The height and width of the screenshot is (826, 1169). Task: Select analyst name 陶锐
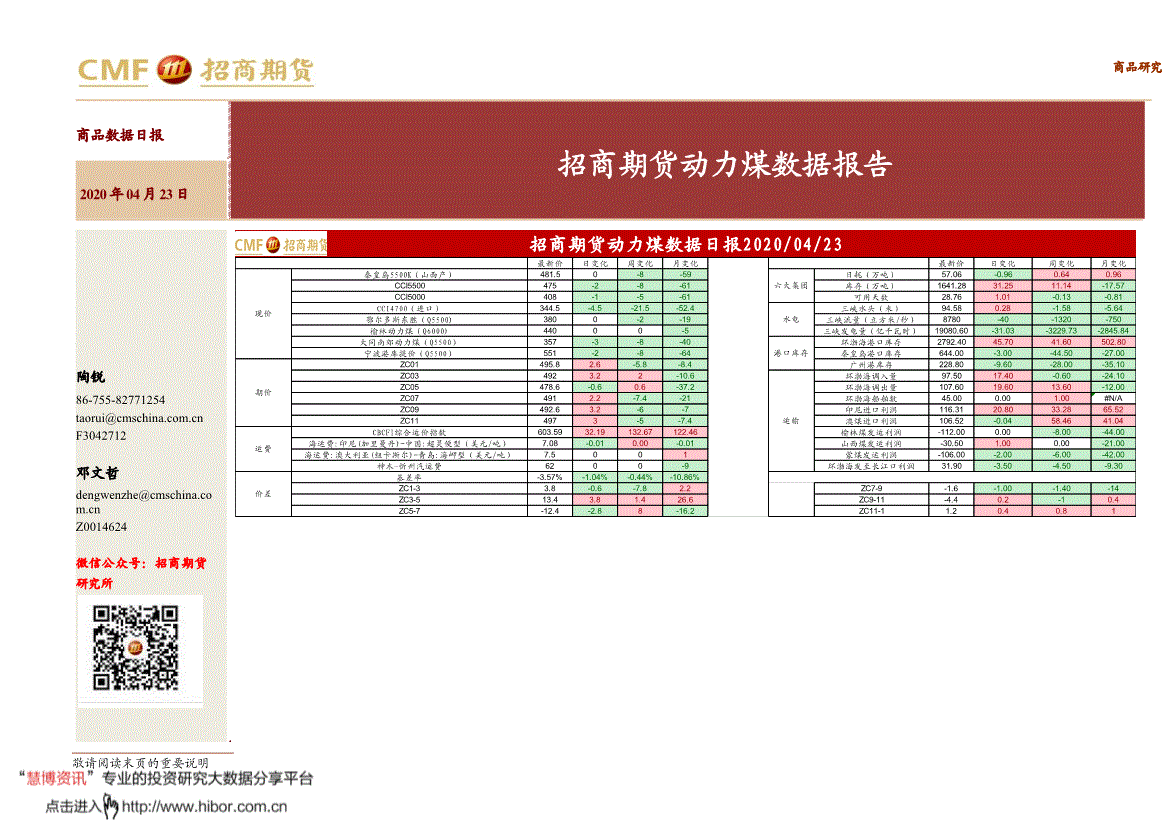(90, 377)
